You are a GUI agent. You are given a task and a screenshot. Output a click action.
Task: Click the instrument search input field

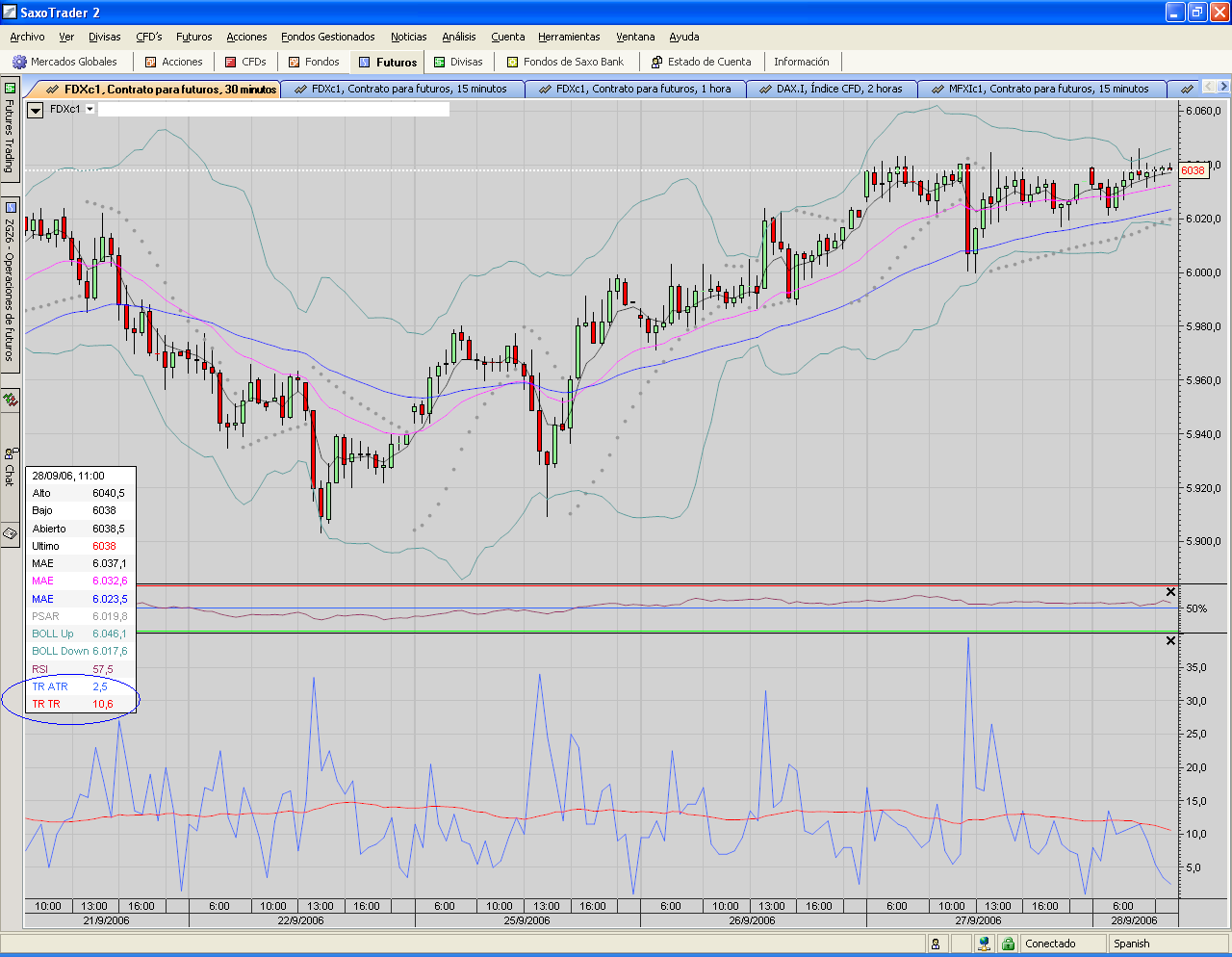coord(273,110)
